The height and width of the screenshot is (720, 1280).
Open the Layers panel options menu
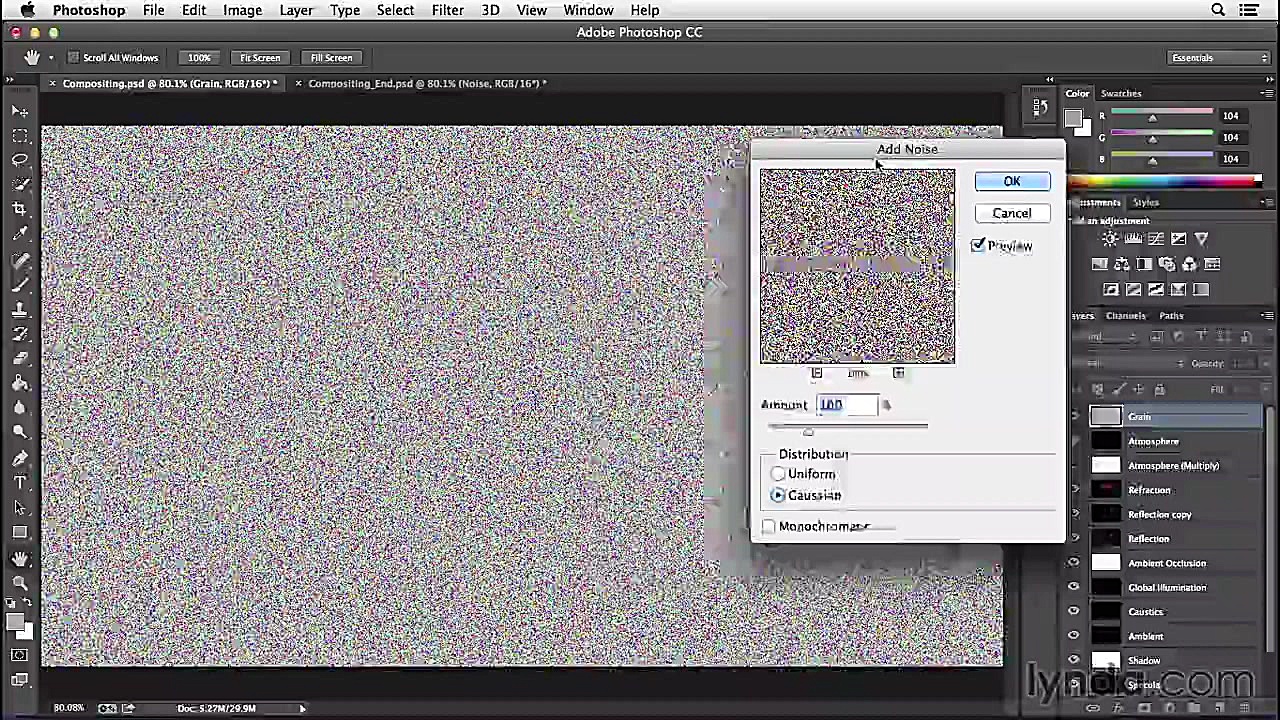coord(1267,315)
